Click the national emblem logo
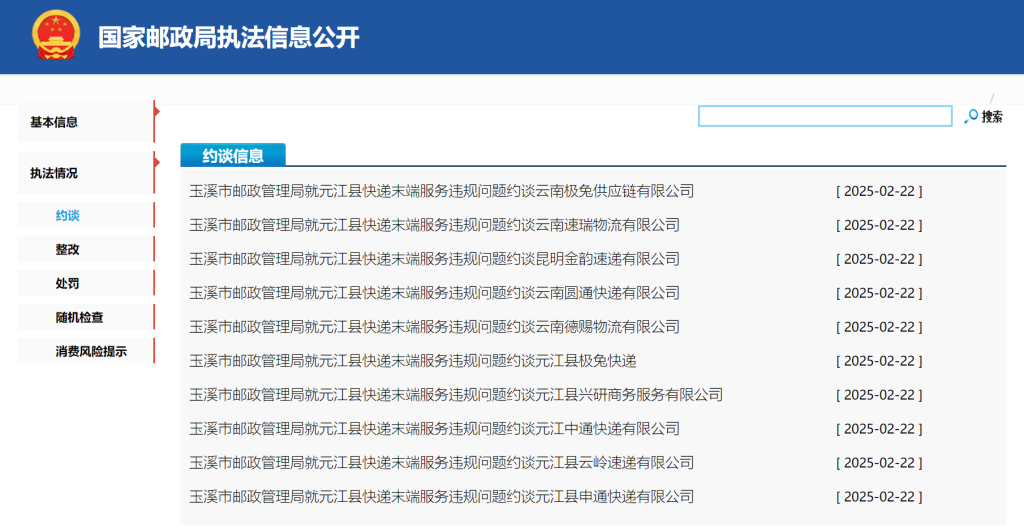Viewport: 1024px width, 532px height. point(55,38)
